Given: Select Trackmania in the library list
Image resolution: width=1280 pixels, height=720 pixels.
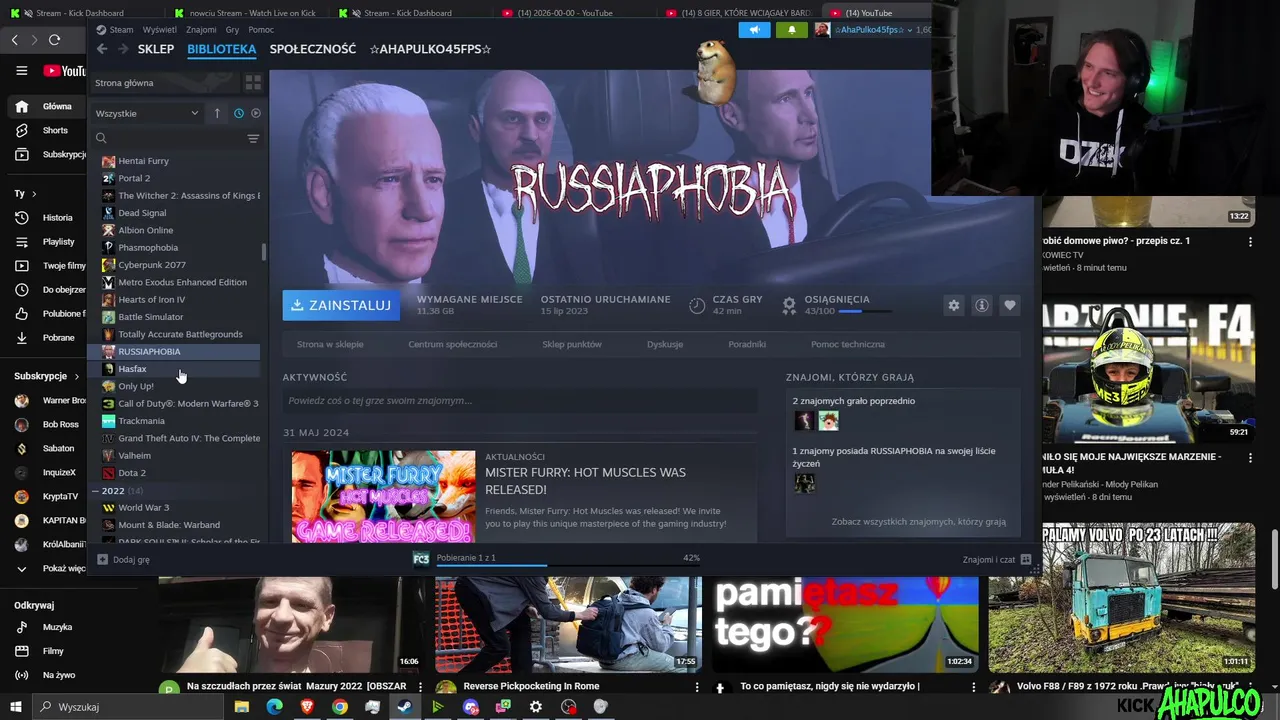Looking at the screenshot, I should pyautogui.click(x=174, y=421).
